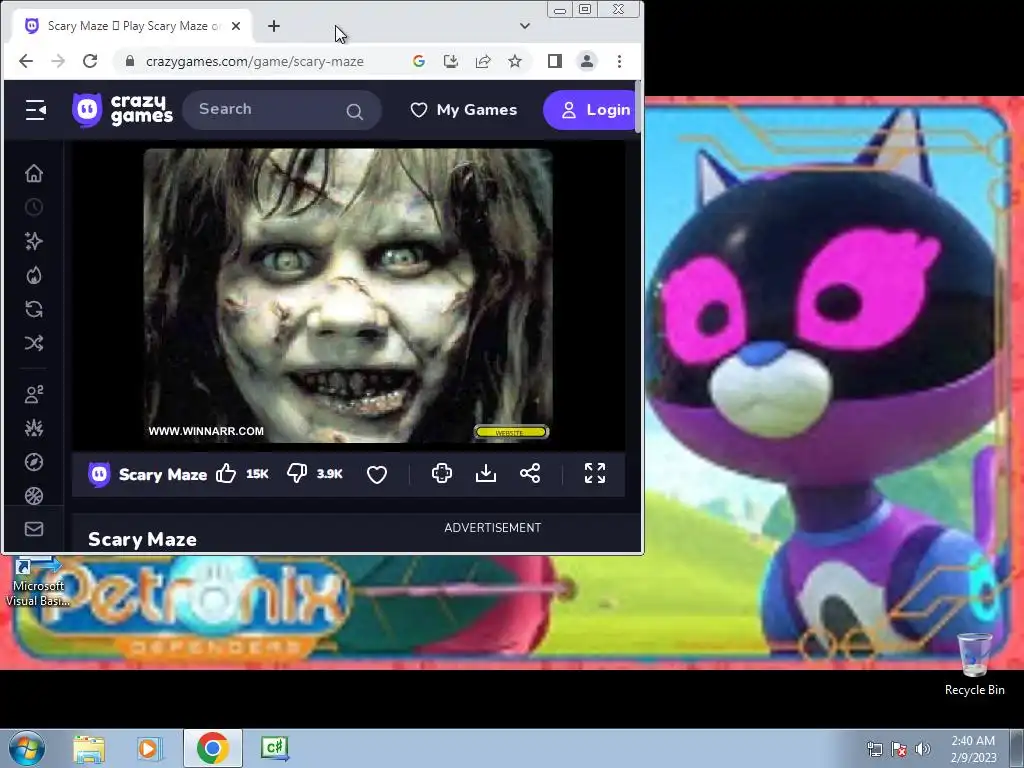Click the Login button
1024x768 pixels.
pos(590,110)
